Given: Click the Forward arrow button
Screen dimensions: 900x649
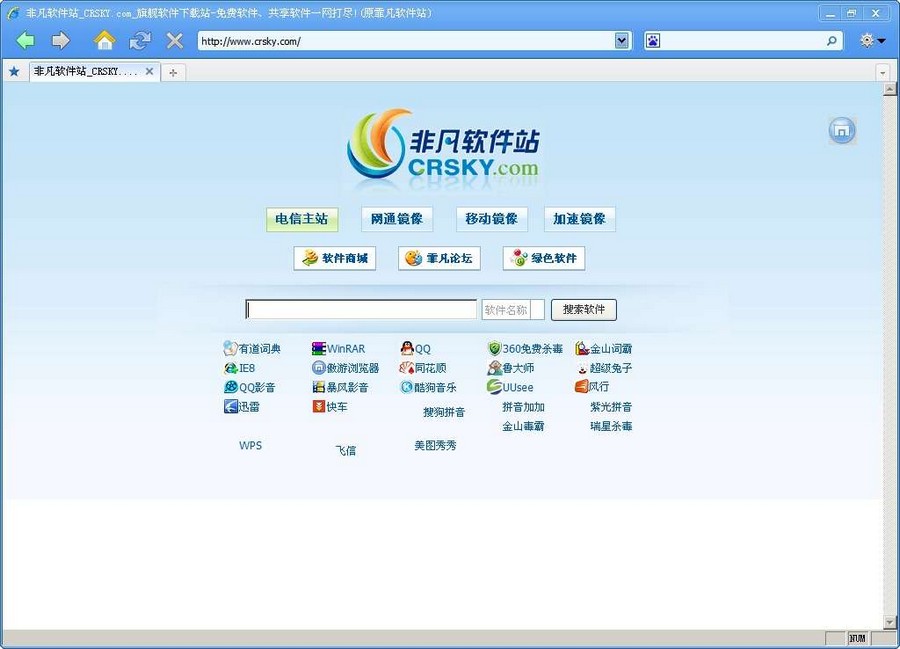Looking at the screenshot, I should pyautogui.click(x=60, y=41).
